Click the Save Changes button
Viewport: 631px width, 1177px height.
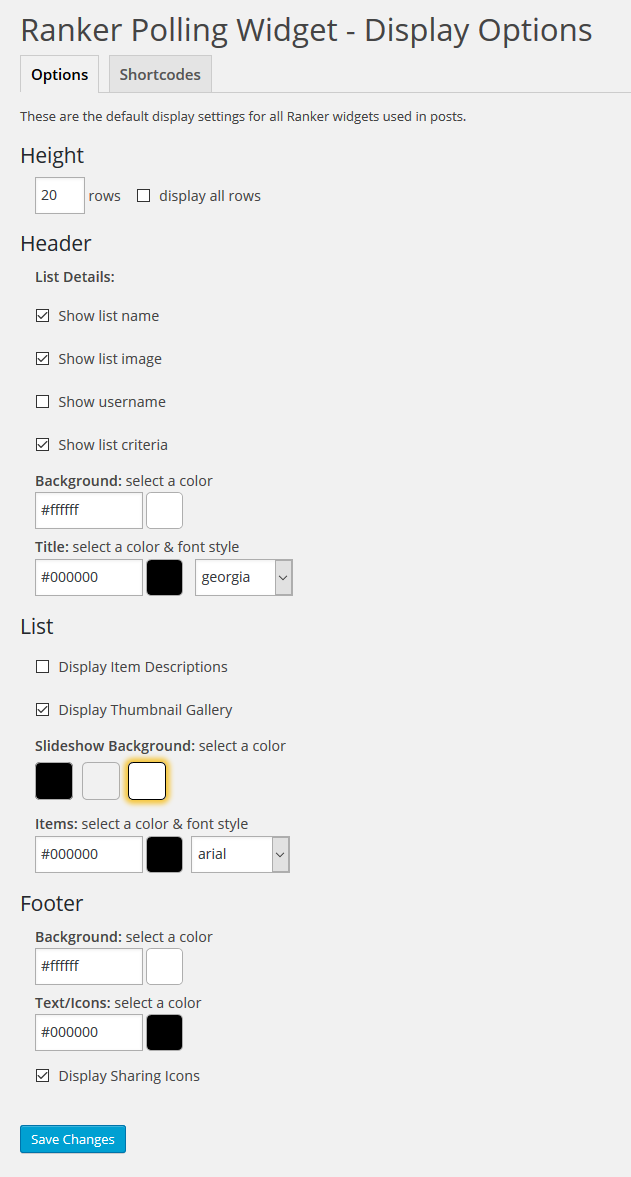[x=73, y=1139]
